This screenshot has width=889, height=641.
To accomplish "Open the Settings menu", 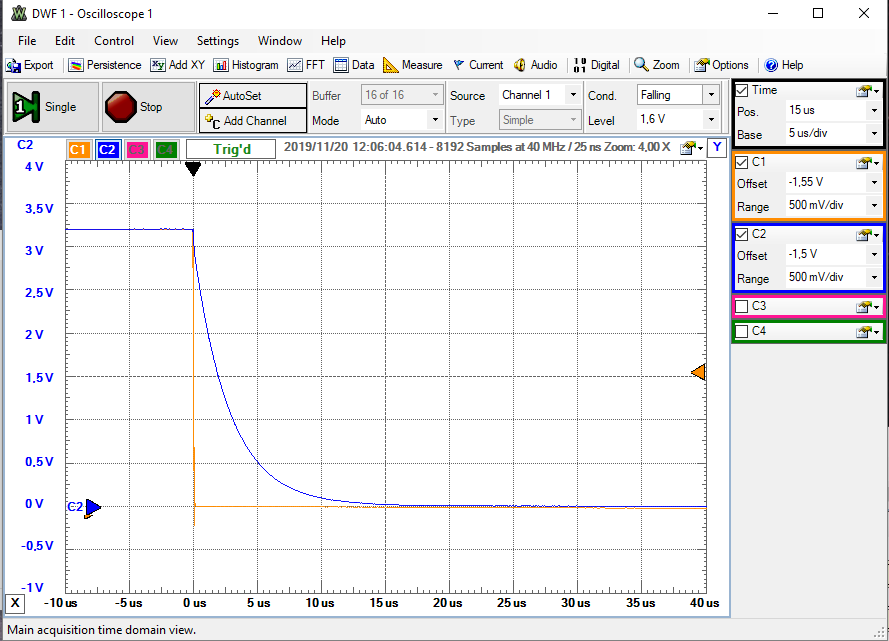I will (x=217, y=41).
